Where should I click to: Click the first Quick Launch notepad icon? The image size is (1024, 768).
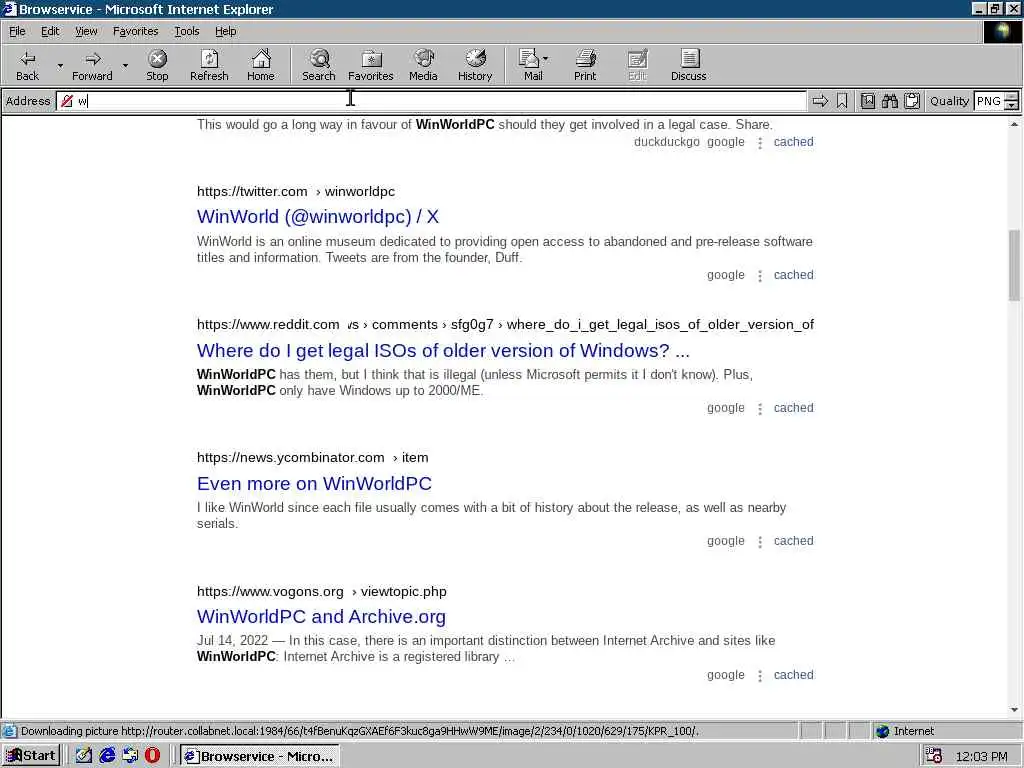pos(84,756)
